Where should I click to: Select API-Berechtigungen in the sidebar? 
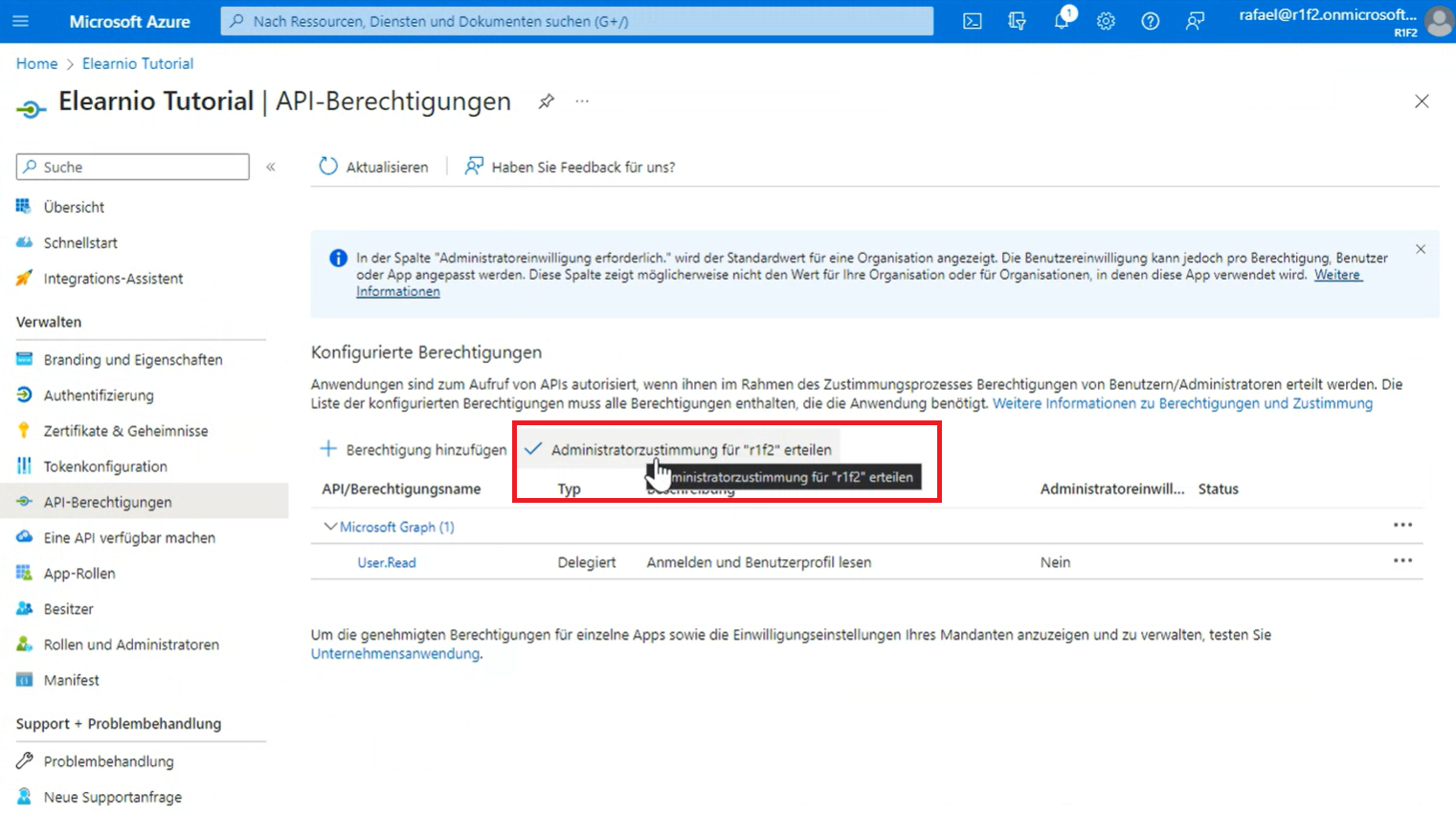pyautogui.click(x=107, y=502)
